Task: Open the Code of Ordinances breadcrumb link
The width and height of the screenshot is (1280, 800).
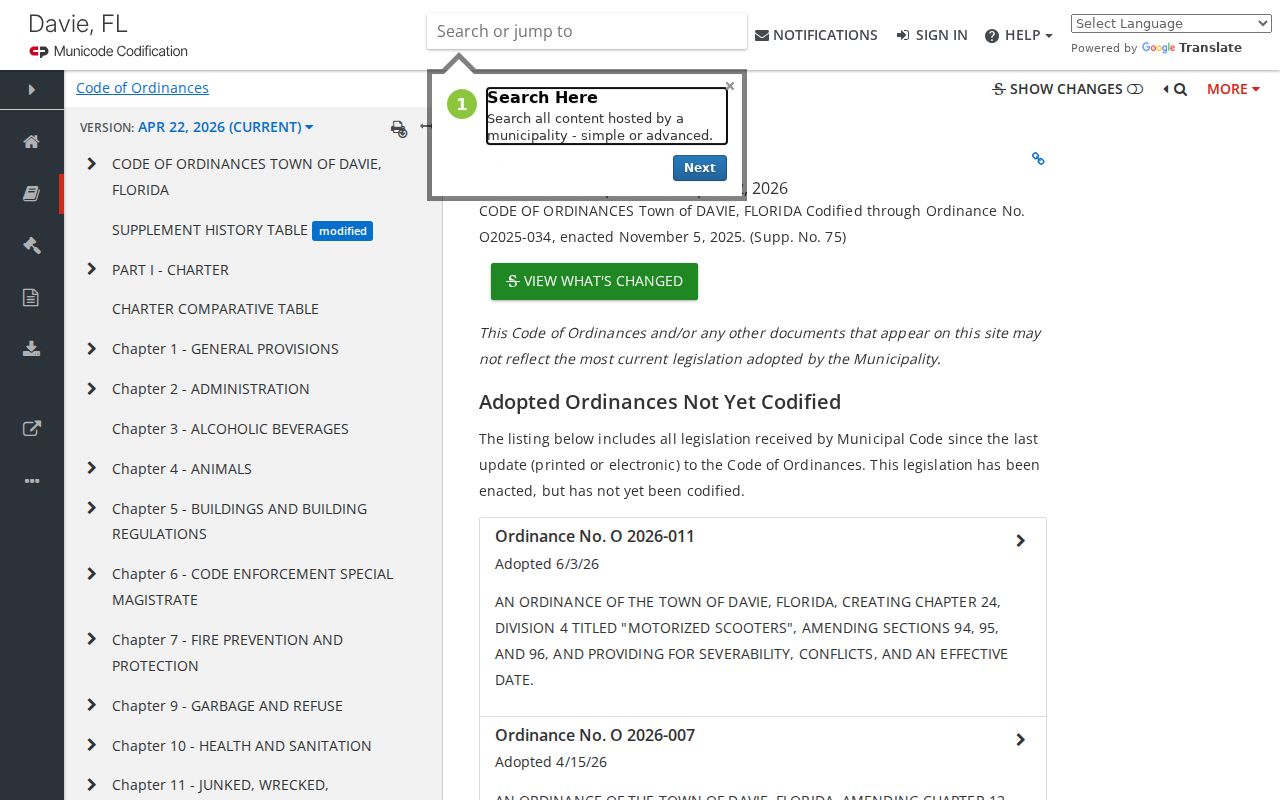Action: coord(142,88)
